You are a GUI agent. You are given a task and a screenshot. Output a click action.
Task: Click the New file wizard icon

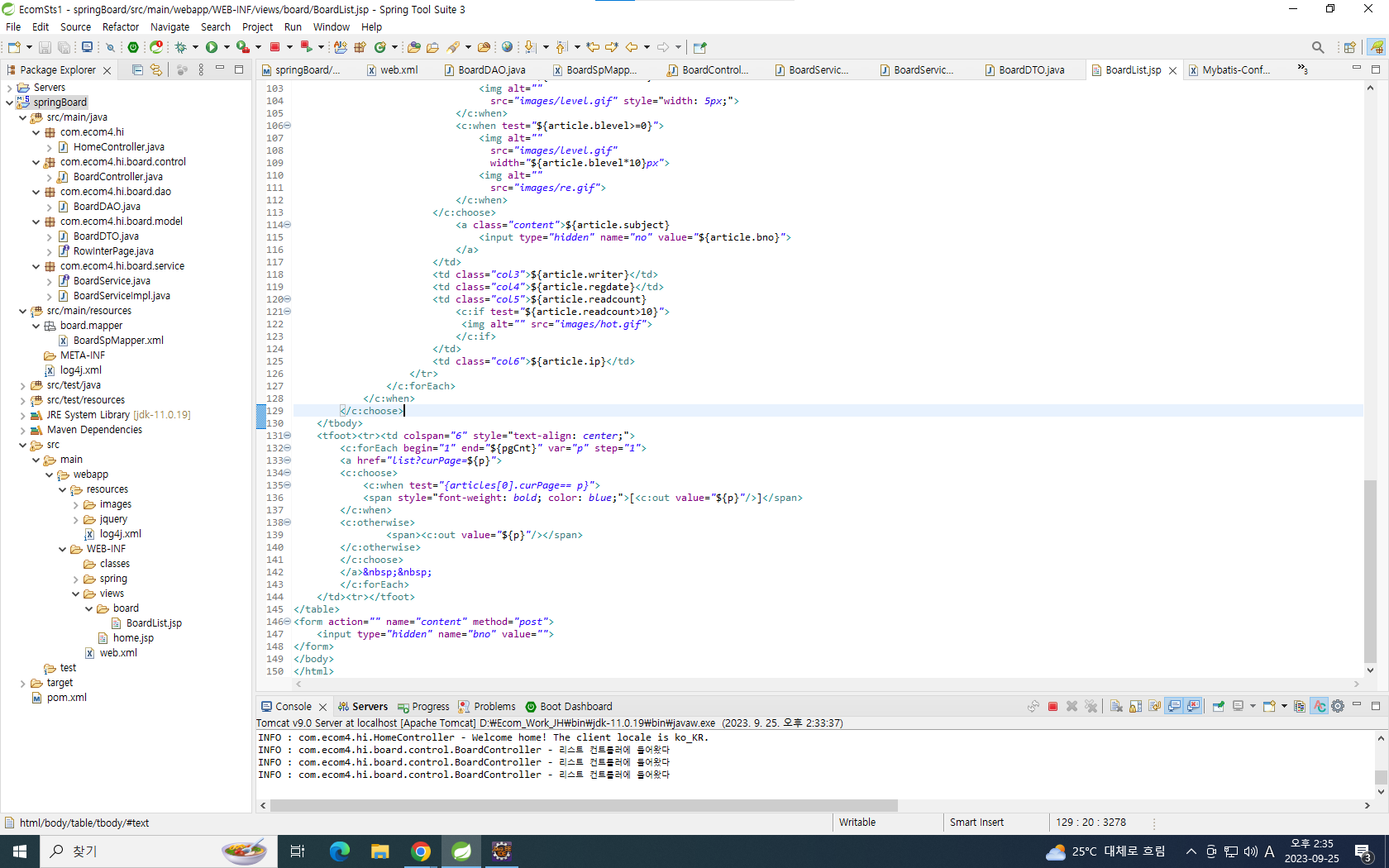14,47
